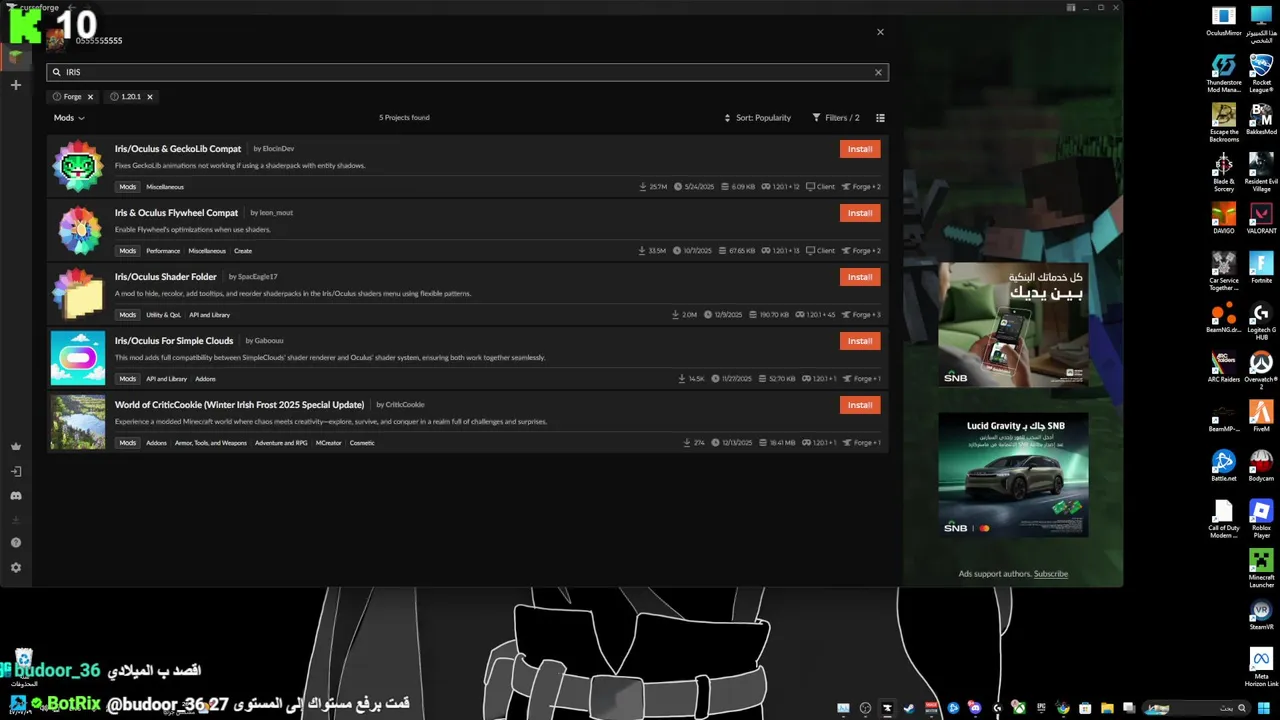Open File Explorer from the taskbar

1107,708
